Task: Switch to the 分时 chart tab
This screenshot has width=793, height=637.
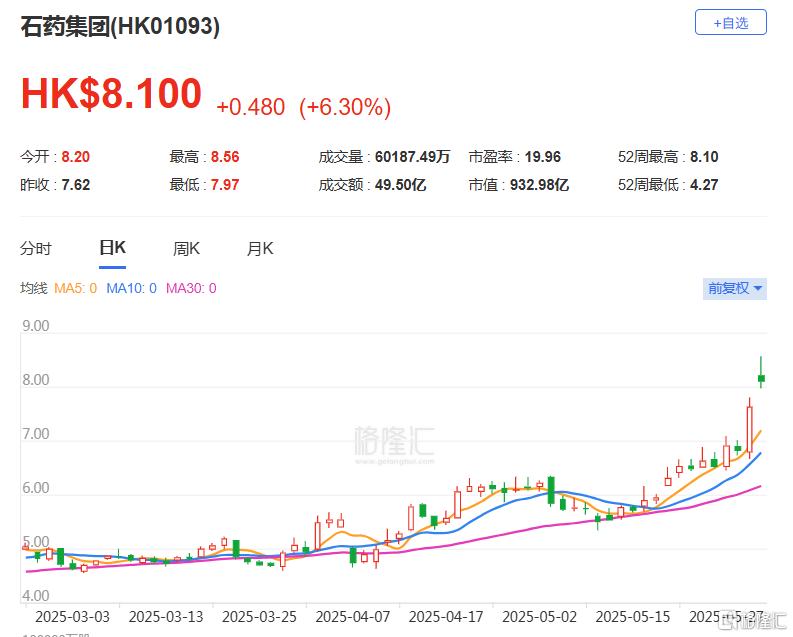Action: (x=36, y=248)
